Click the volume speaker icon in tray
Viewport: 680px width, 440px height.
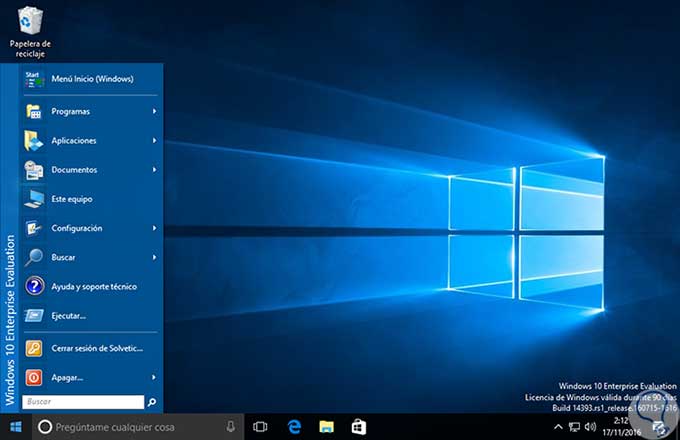[x=590, y=427]
